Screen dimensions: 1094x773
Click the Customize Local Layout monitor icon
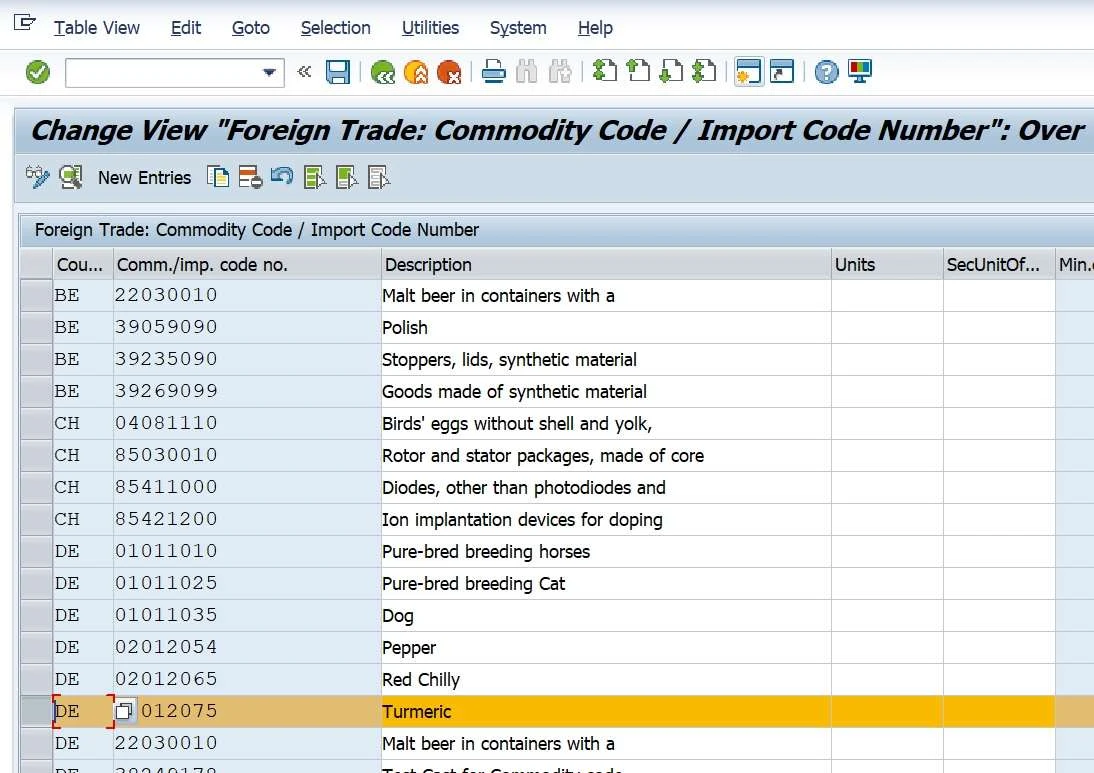[x=860, y=71]
